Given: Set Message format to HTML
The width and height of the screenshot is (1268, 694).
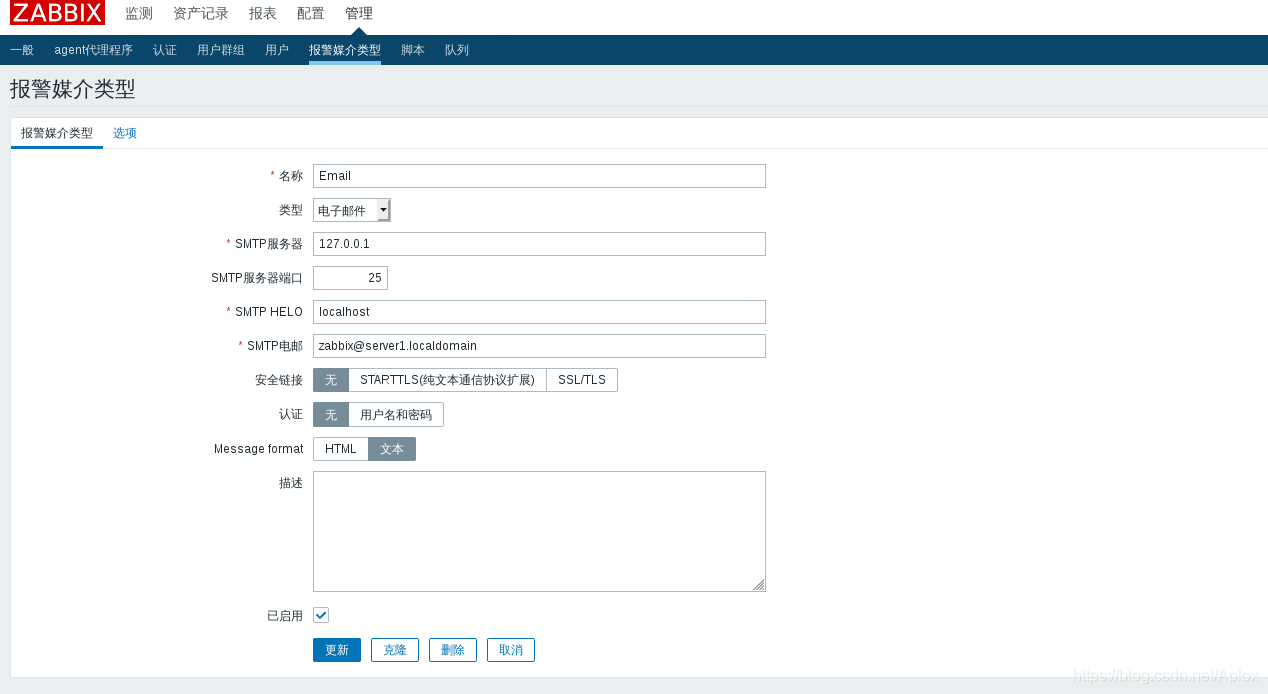Looking at the screenshot, I should tap(341, 449).
